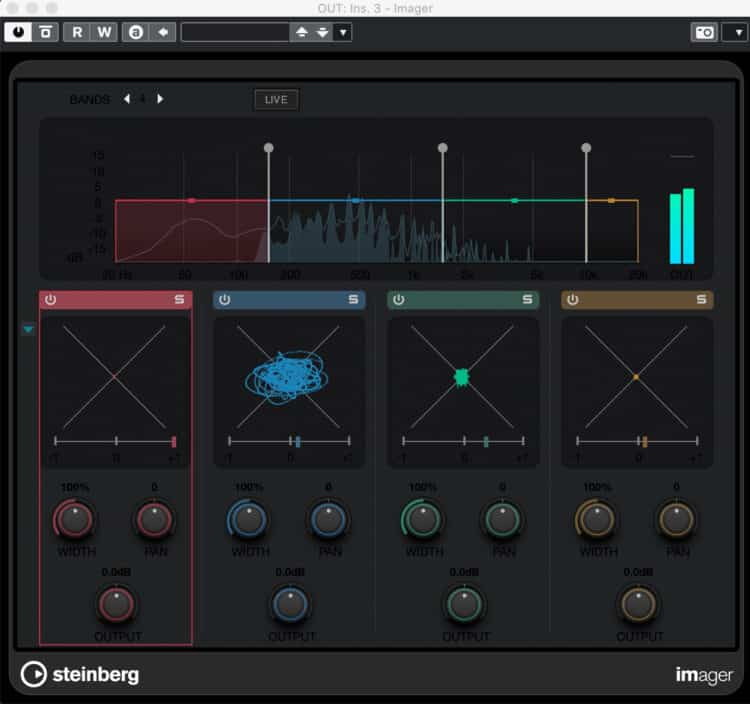This screenshot has width=750, height=704.
Task: Click the A/B settings switch icon
Action: [x=136, y=33]
